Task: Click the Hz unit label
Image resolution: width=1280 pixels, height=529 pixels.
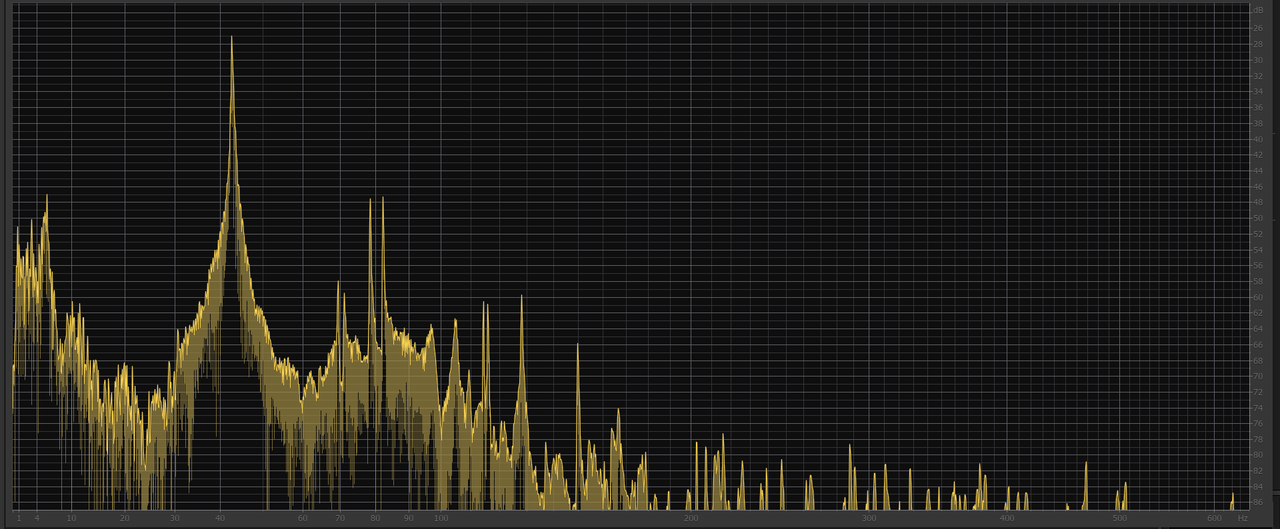Action: [1242, 518]
